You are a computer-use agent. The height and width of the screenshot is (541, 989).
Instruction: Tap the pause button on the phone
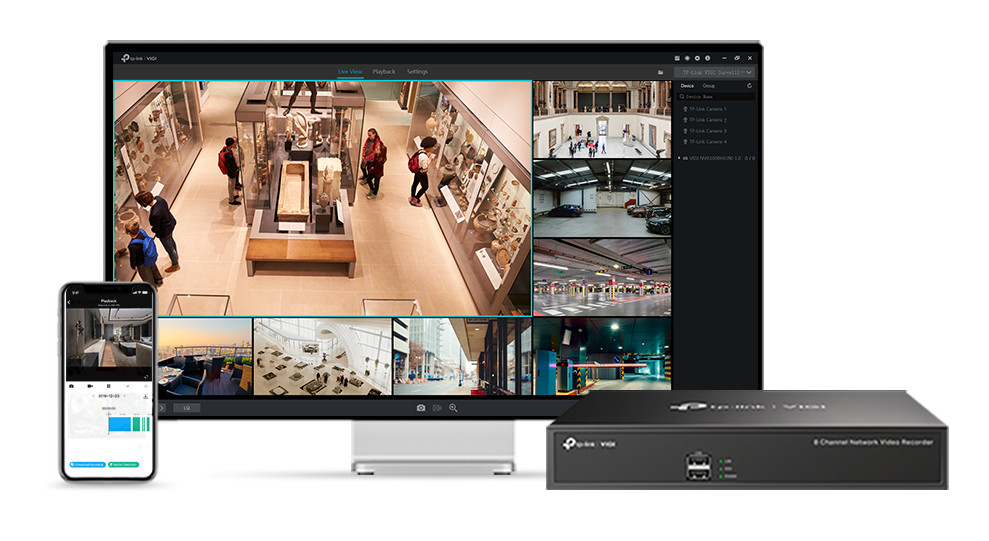tap(108, 385)
